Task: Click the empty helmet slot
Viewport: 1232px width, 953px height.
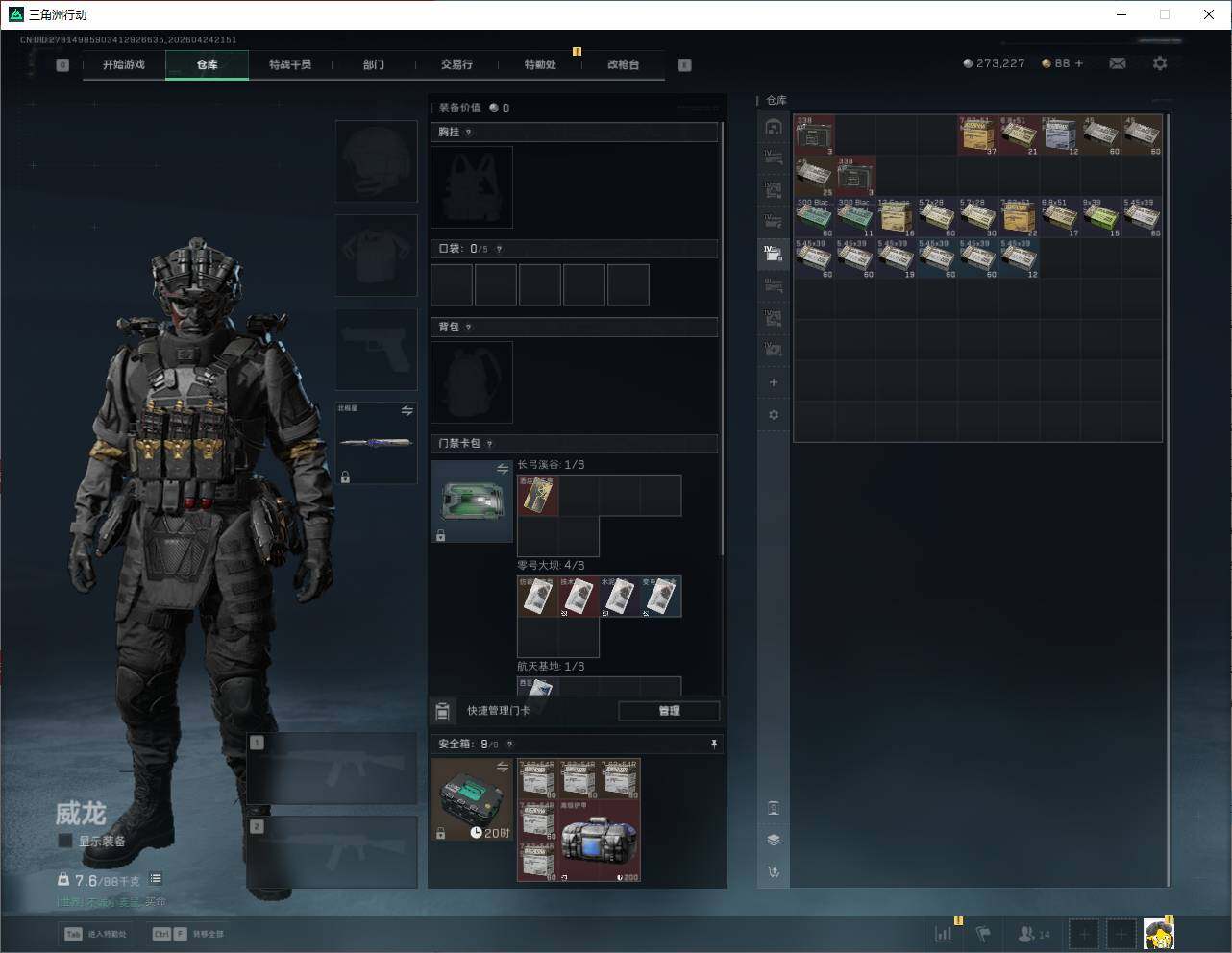Action: pos(376,161)
